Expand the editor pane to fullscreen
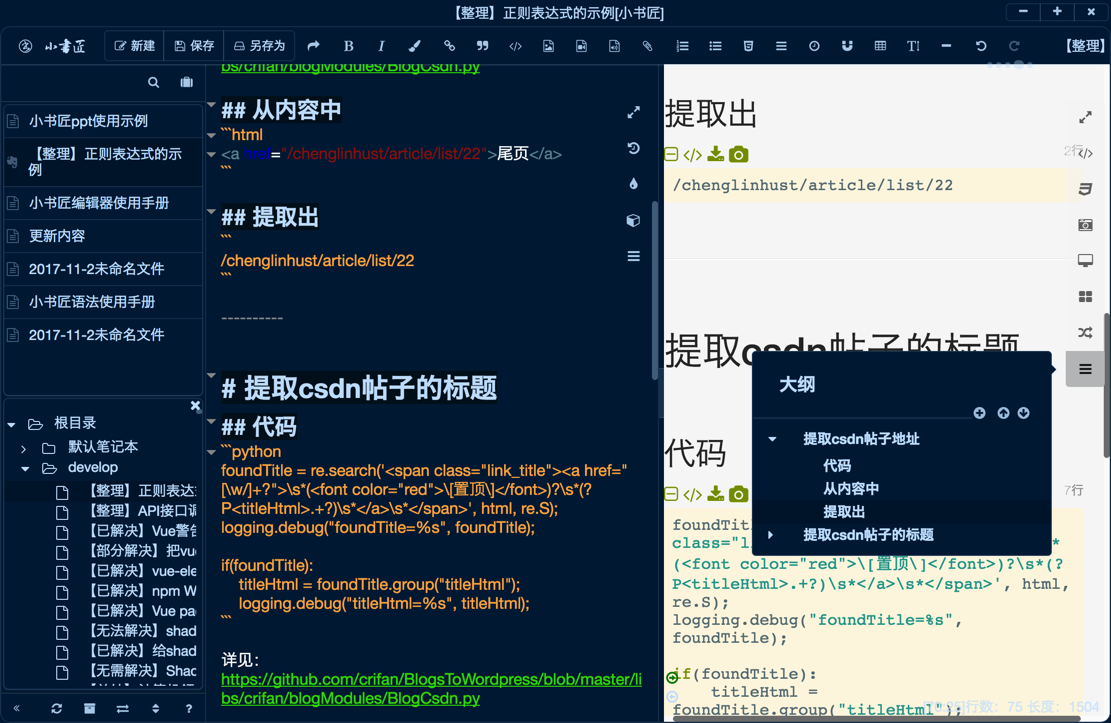The width and height of the screenshot is (1111, 723). pyautogui.click(x=633, y=112)
